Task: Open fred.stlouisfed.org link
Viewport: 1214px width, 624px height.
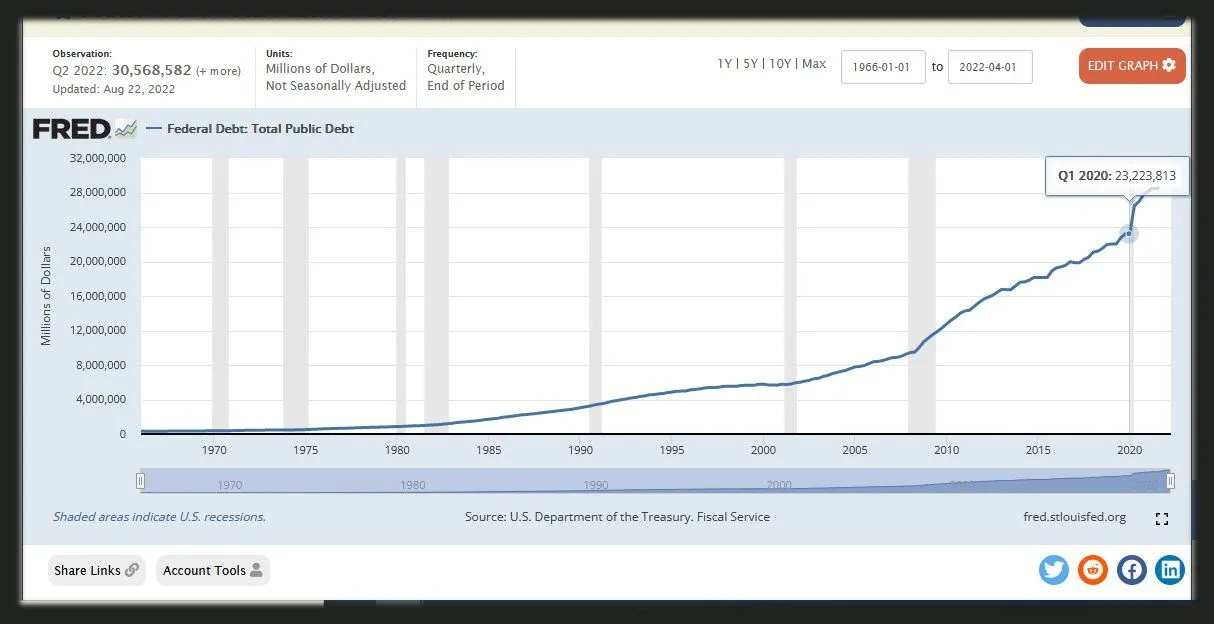Action: pos(1075,517)
